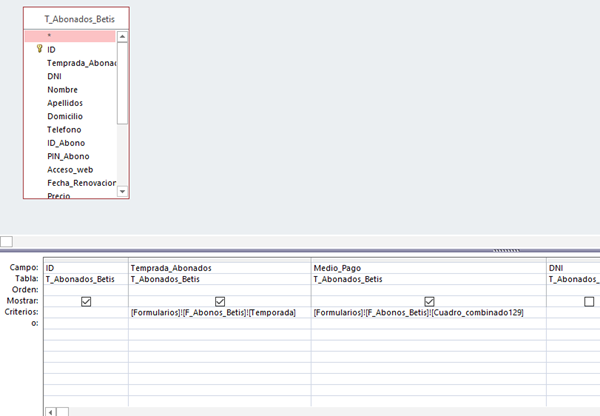
Task: Click the T_Abonados_Betis table title bar
Action: 76,19
